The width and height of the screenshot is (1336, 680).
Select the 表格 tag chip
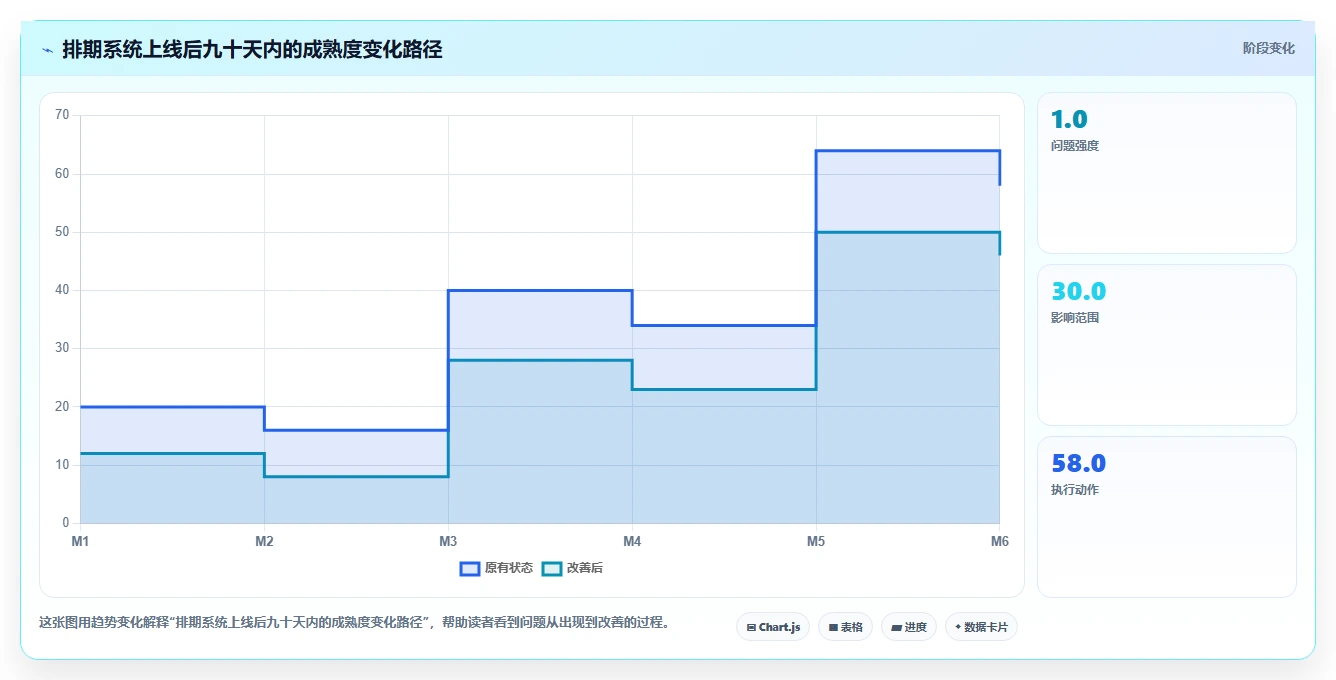(845, 627)
